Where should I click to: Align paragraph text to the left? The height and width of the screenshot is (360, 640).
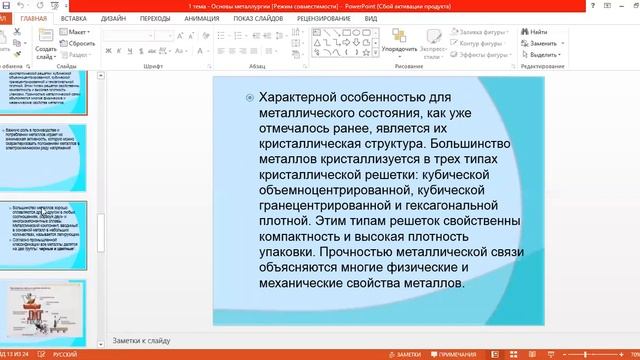coord(221,51)
